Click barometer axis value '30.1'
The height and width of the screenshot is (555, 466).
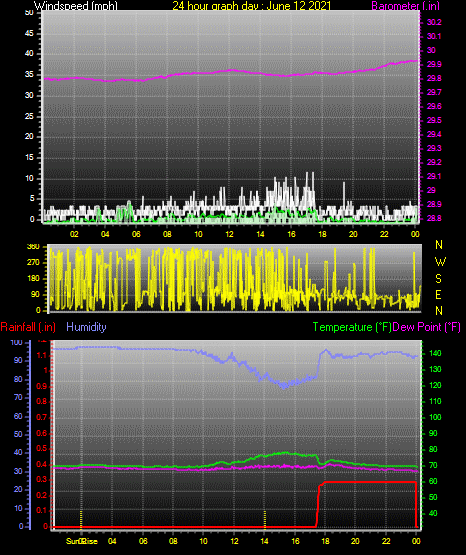pos(434,36)
